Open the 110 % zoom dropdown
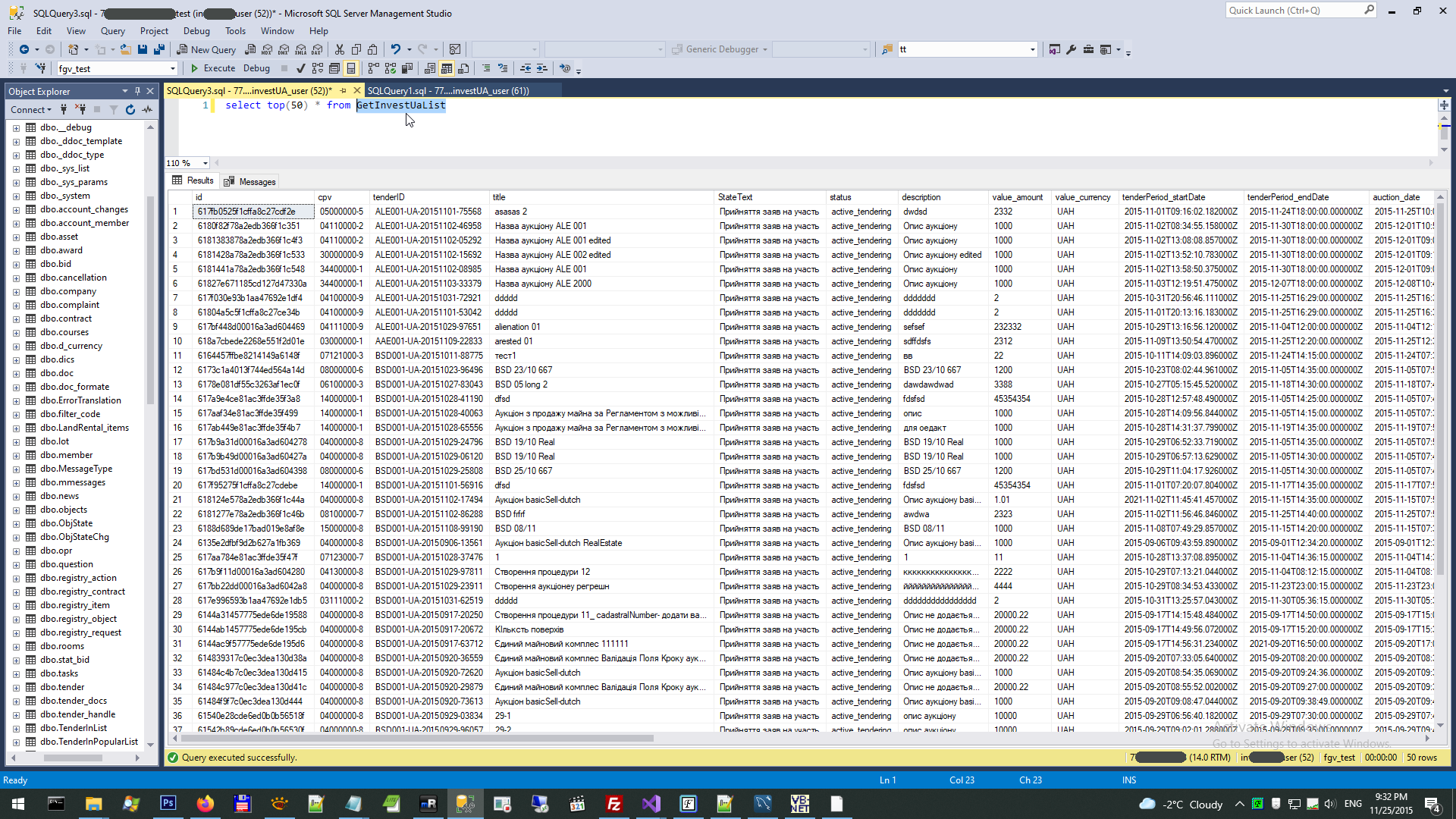The width and height of the screenshot is (1456, 819). (205, 163)
